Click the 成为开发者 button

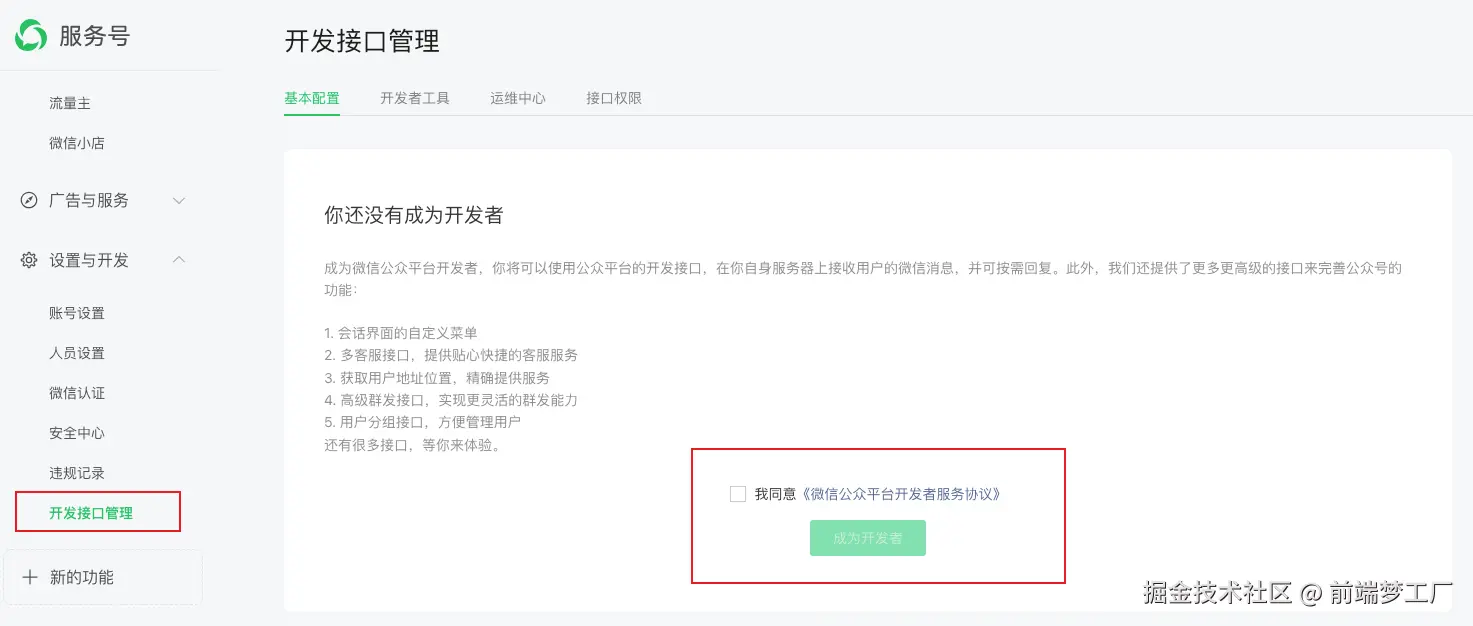coord(868,538)
